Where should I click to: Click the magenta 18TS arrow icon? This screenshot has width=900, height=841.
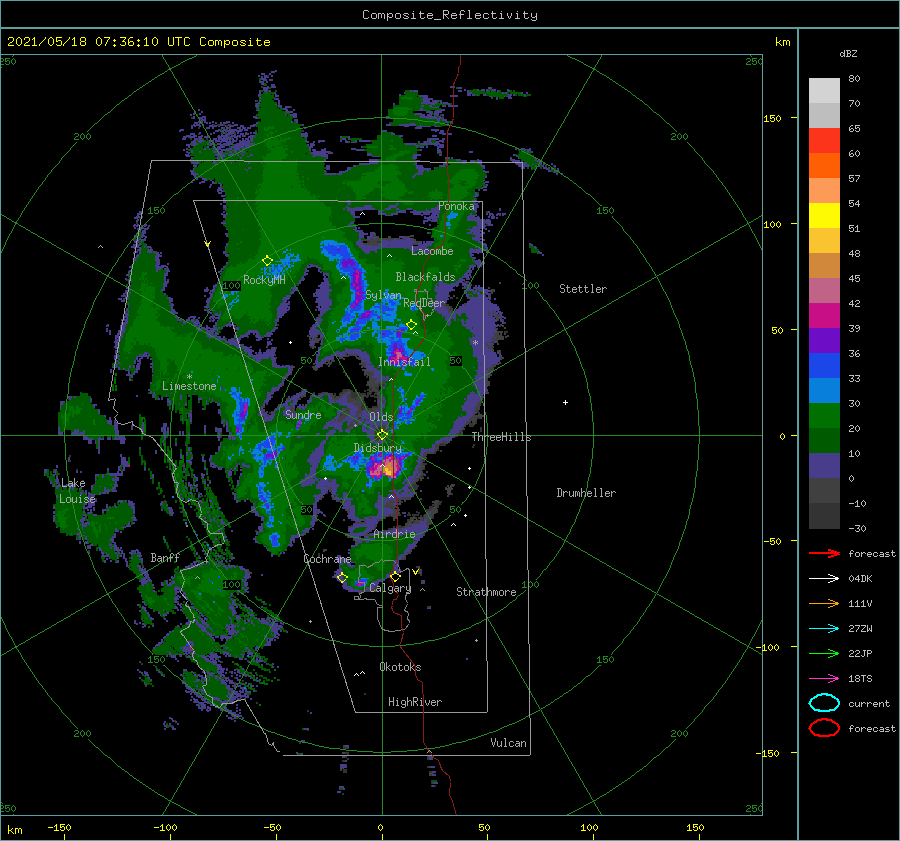[824, 679]
